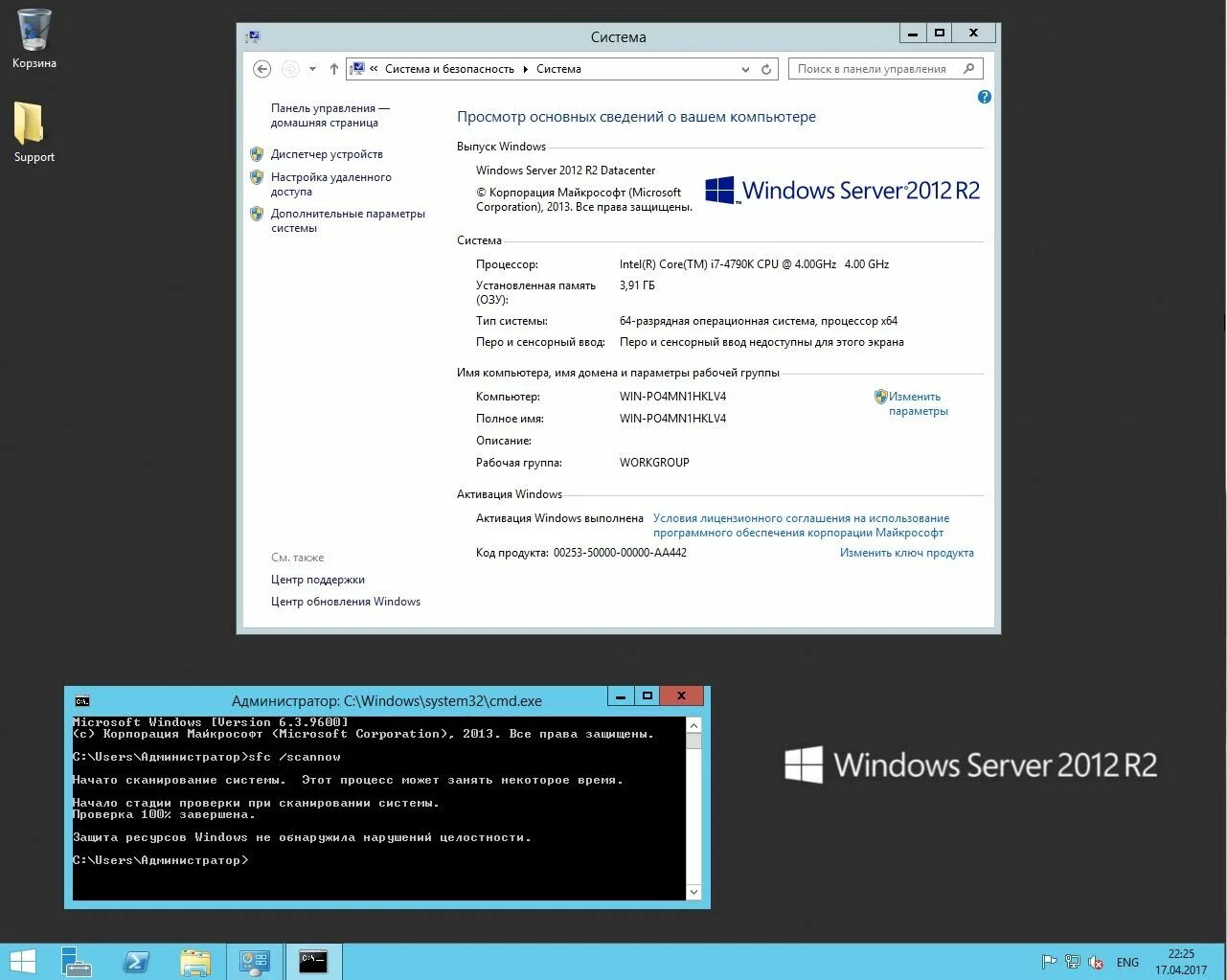Image resolution: width=1227 pixels, height=980 pixels.
Task: Click the cmd window scroll up arrow
Action: 694,725
